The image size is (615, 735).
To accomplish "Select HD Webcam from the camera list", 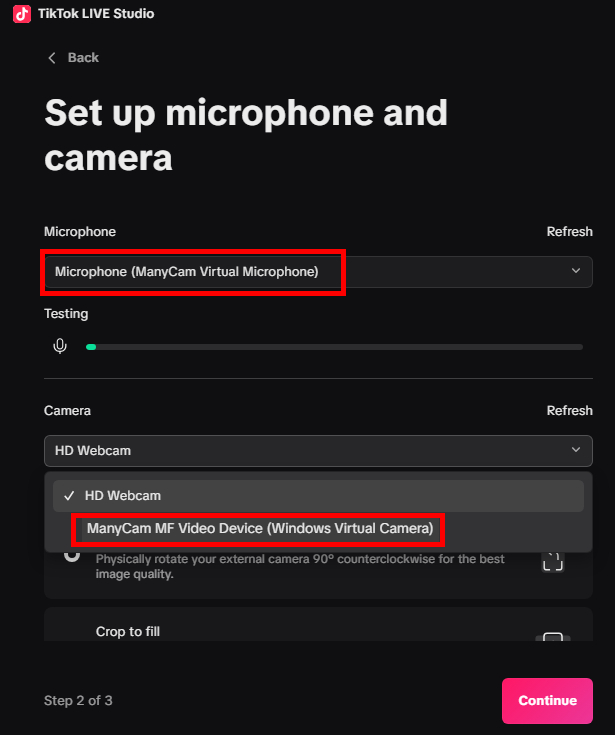I will pos(123,495).
